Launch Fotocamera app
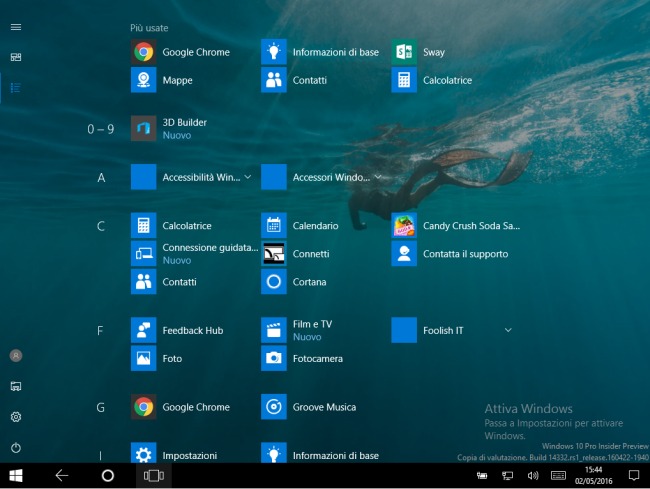The height and width of the screenshot is (489, 650). (x=302, y=358)
